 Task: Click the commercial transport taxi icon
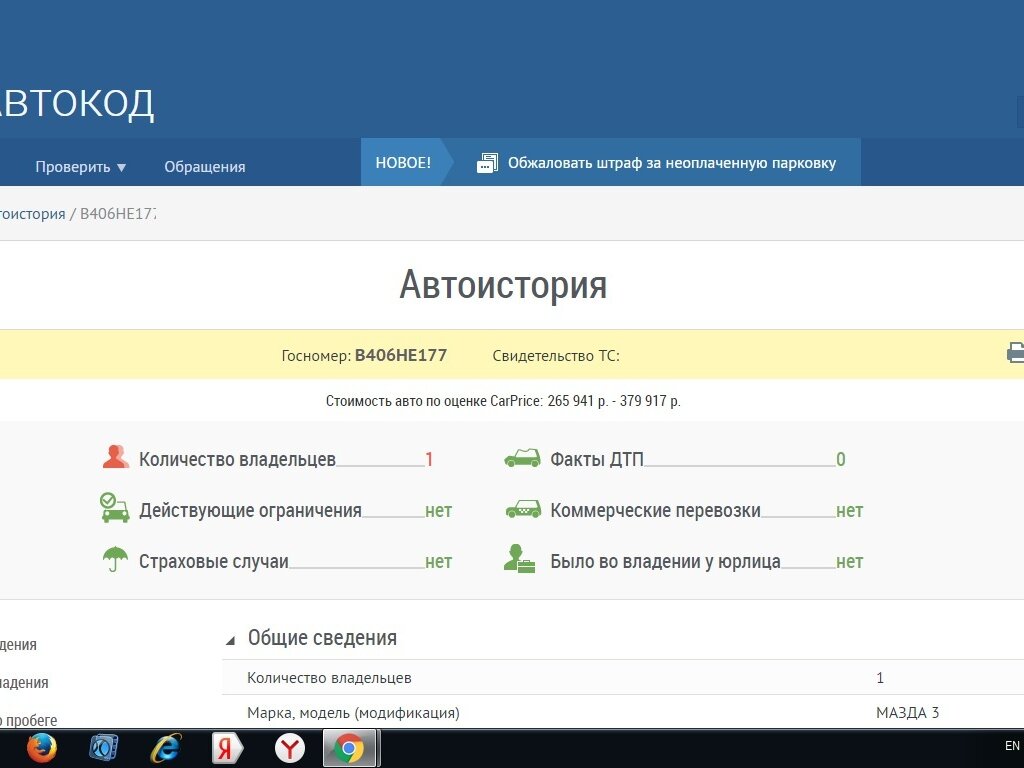tap(522, 510)
